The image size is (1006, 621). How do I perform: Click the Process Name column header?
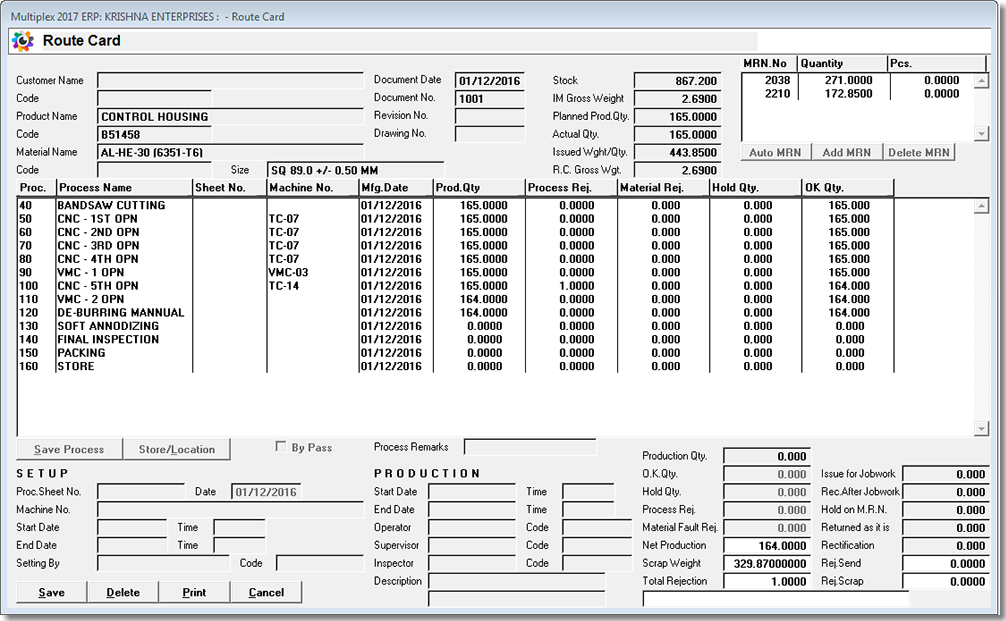click(x=123, y=187)
